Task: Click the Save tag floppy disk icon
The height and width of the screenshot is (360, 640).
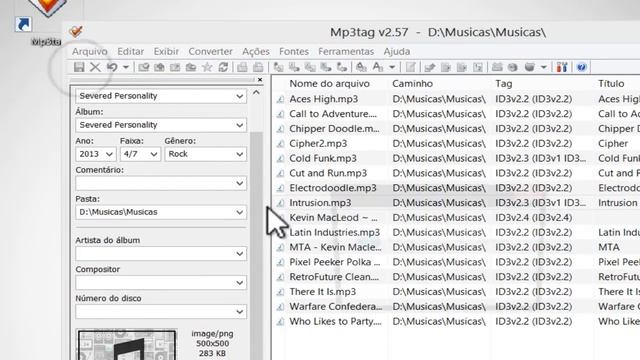Action: [x=79, y=67]
